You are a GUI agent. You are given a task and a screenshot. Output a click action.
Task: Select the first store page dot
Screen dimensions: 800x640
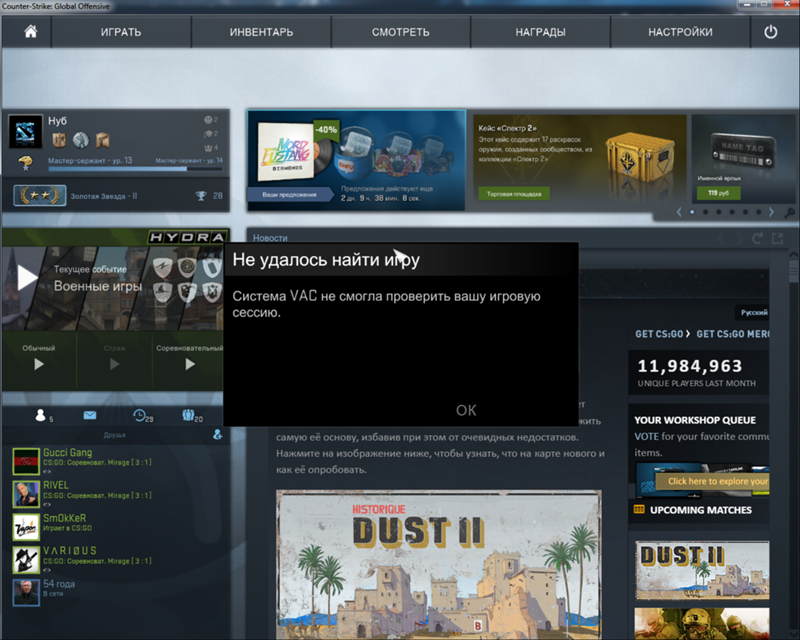pos(692,212)
